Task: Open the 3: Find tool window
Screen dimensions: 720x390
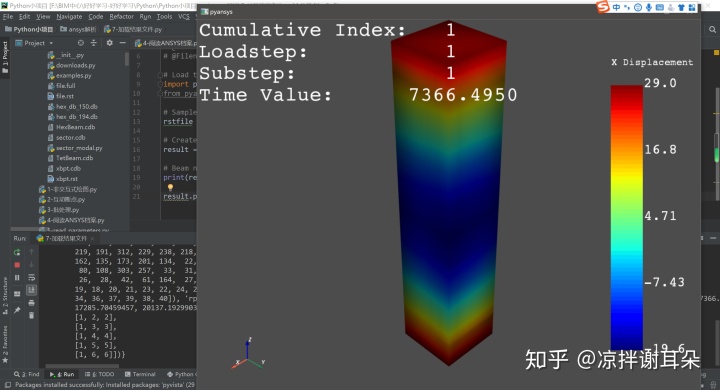Action: pyautogui.click(x=27, y=374)
